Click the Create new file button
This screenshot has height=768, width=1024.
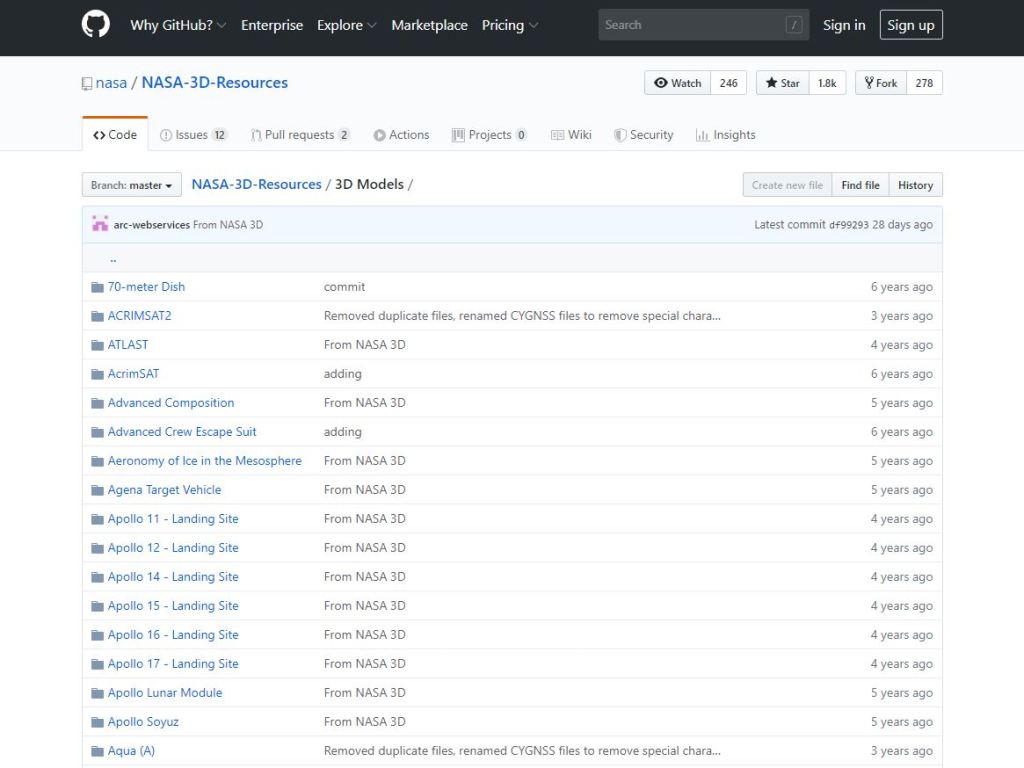(787, 185)
